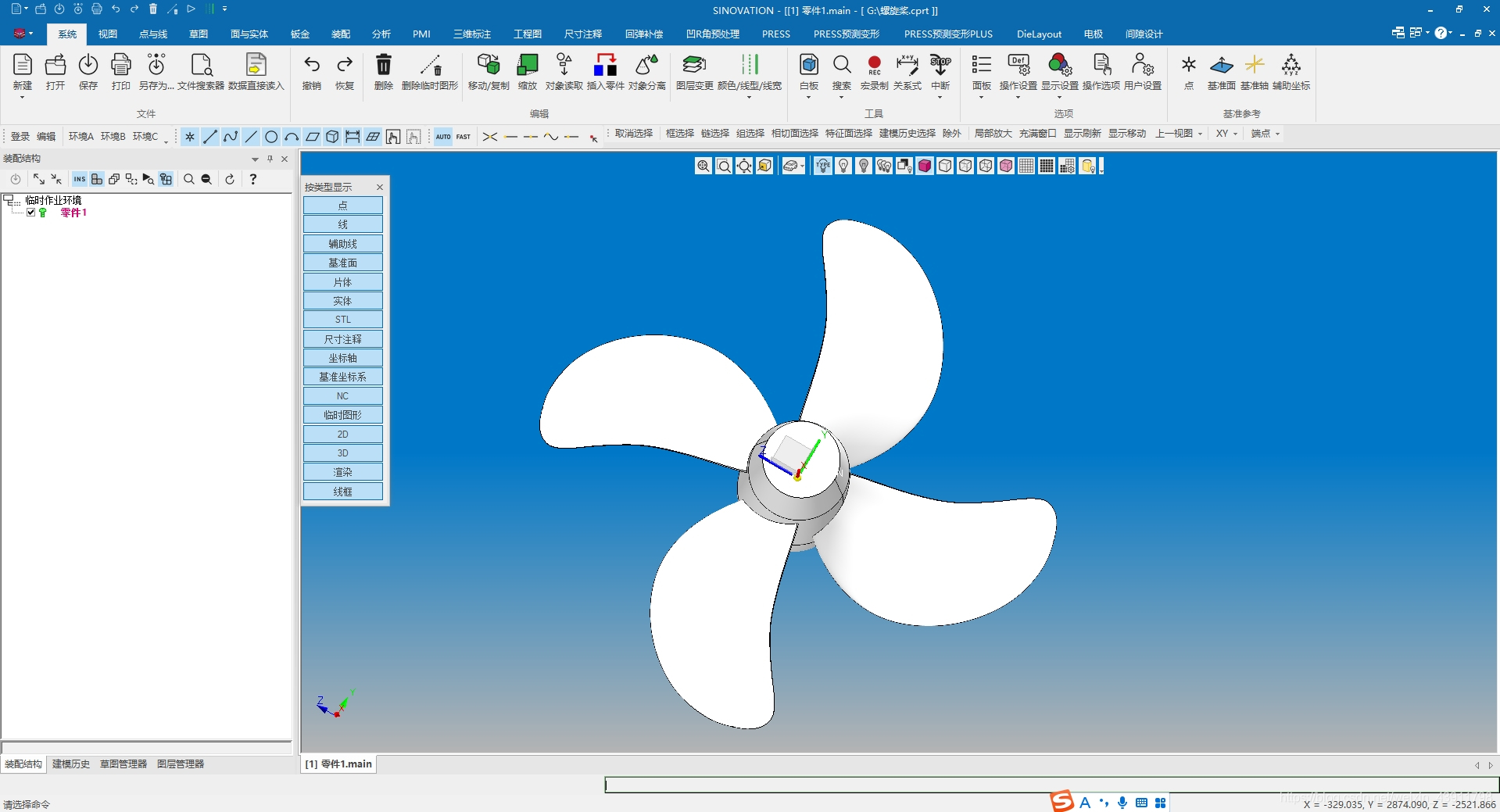
Task: Click the 打印 print icon
Action: click(121, 65)
